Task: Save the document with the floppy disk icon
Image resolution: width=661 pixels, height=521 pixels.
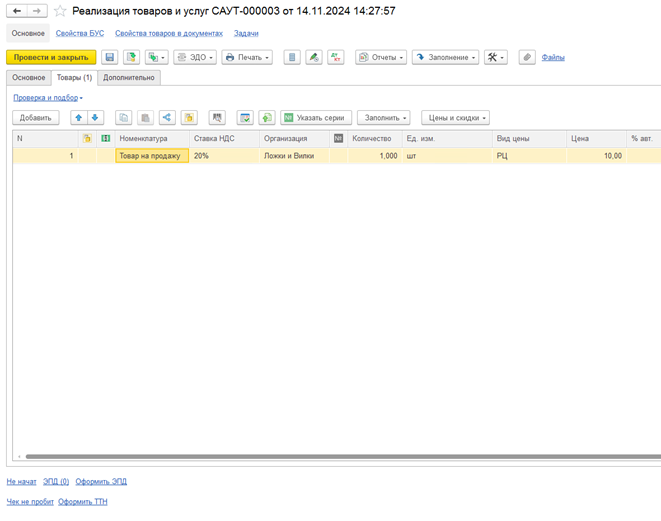Action: coord(110,57)
